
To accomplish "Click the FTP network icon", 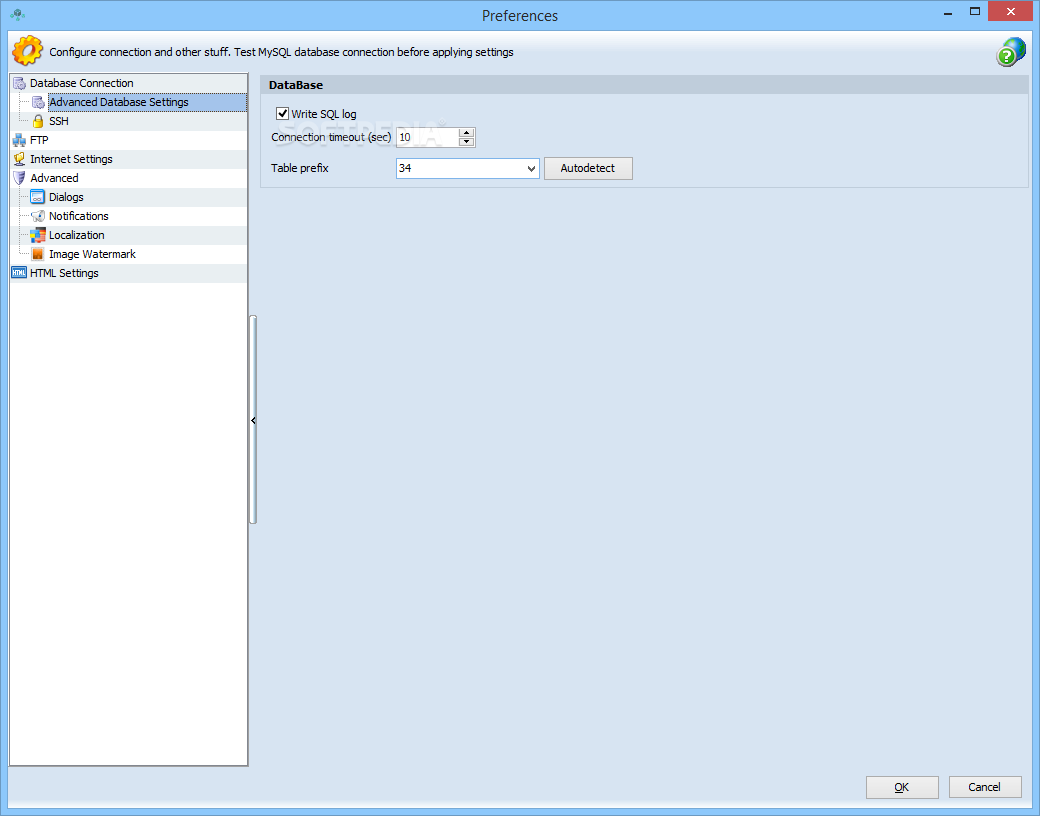I will pyautogui.click(x=19, y=140).
